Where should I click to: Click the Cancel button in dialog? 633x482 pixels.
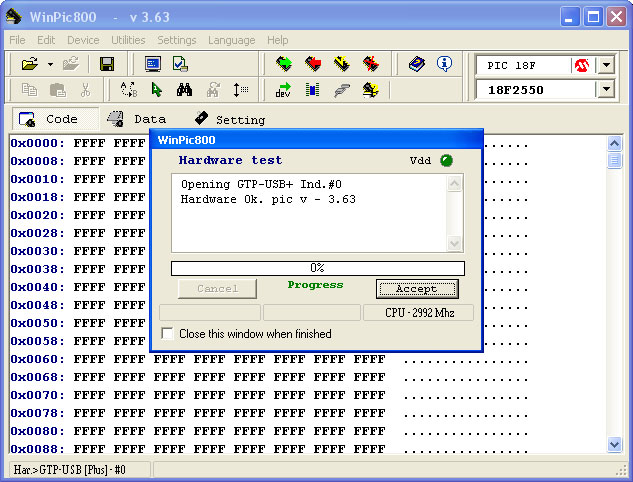click(x=217, y=289)
